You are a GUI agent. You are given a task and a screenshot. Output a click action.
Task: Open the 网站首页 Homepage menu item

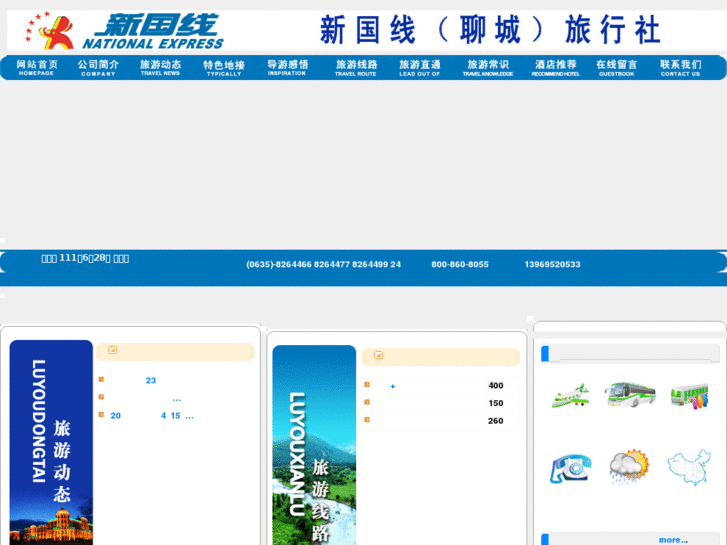(37, 68)
